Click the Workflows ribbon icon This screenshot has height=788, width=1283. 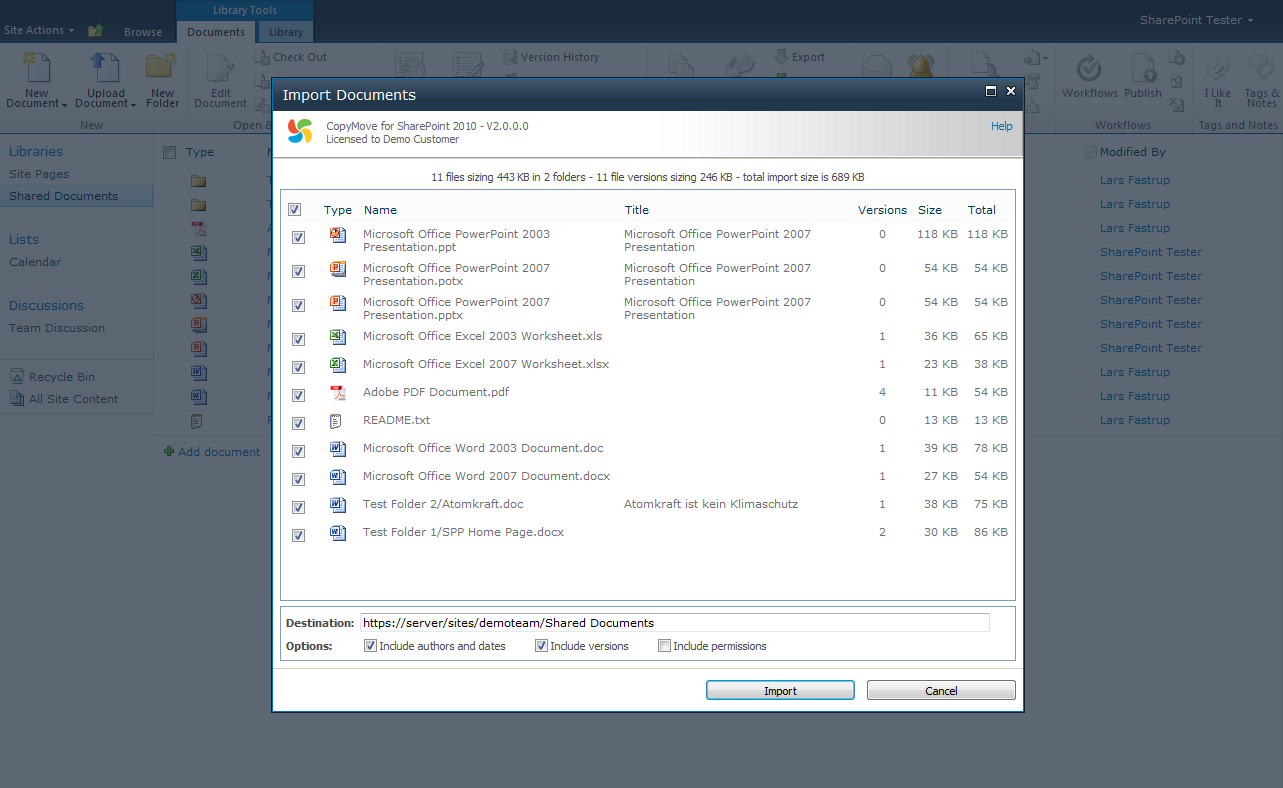click(x=1089, y=68)
